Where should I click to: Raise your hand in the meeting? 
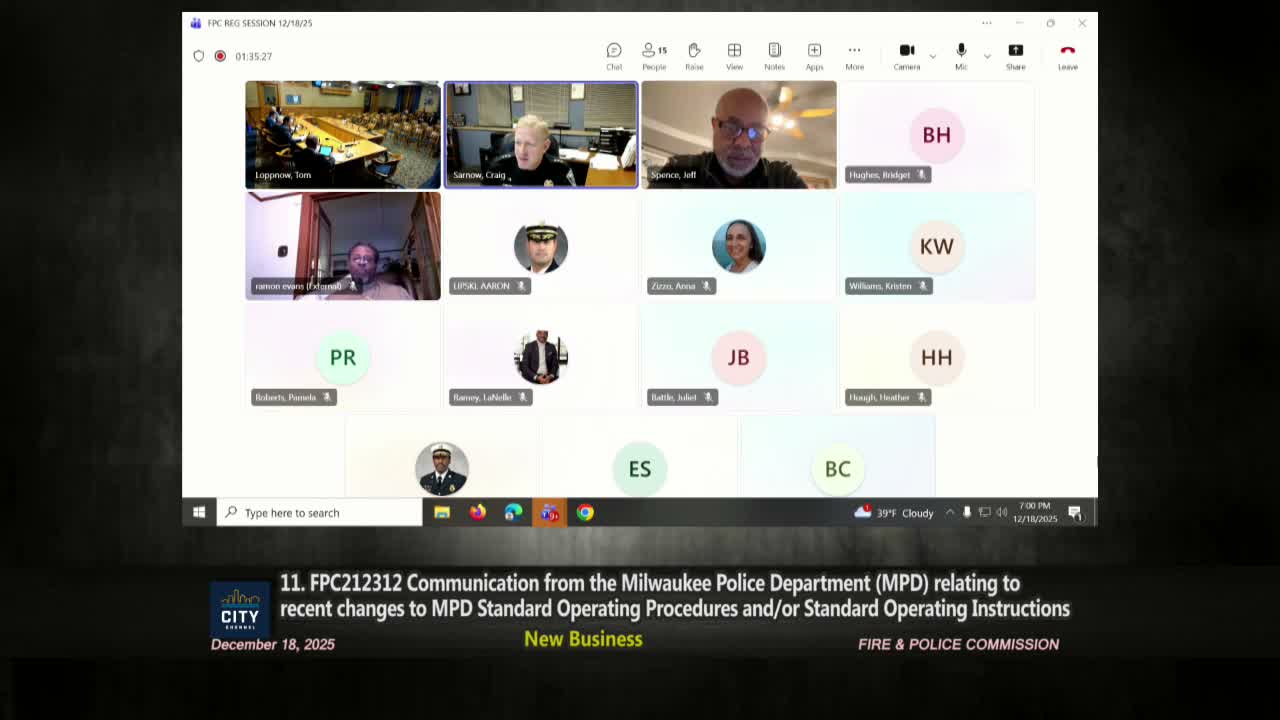[694, 56]
